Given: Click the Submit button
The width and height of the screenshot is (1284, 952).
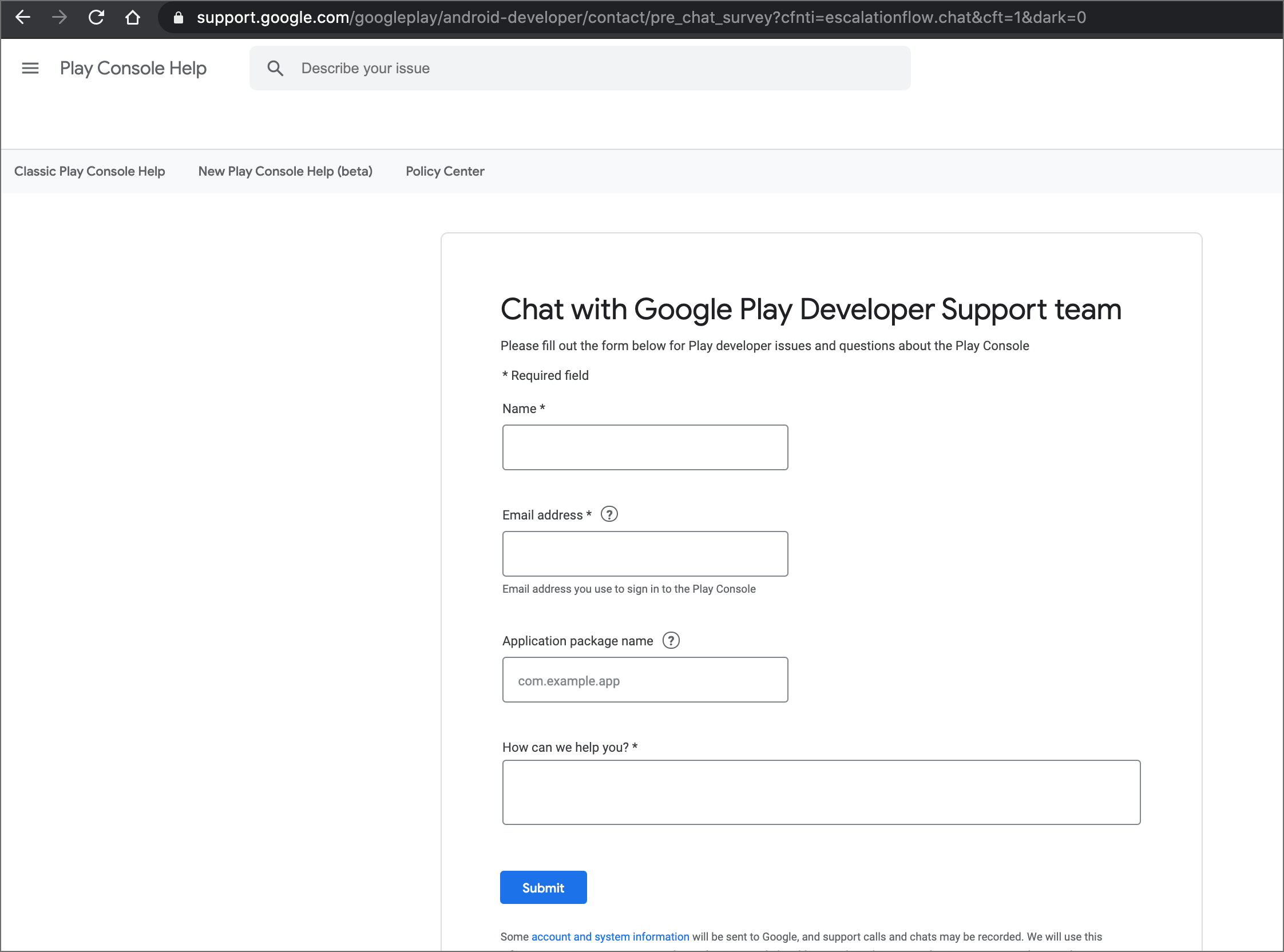Looking at the screenshot, I should (544, 888).
